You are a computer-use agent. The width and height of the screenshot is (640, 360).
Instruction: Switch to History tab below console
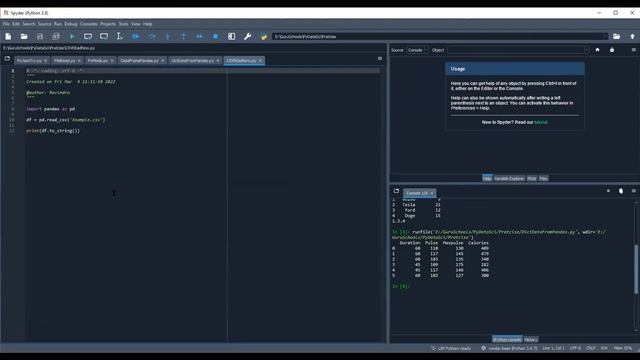pos(531,340)
